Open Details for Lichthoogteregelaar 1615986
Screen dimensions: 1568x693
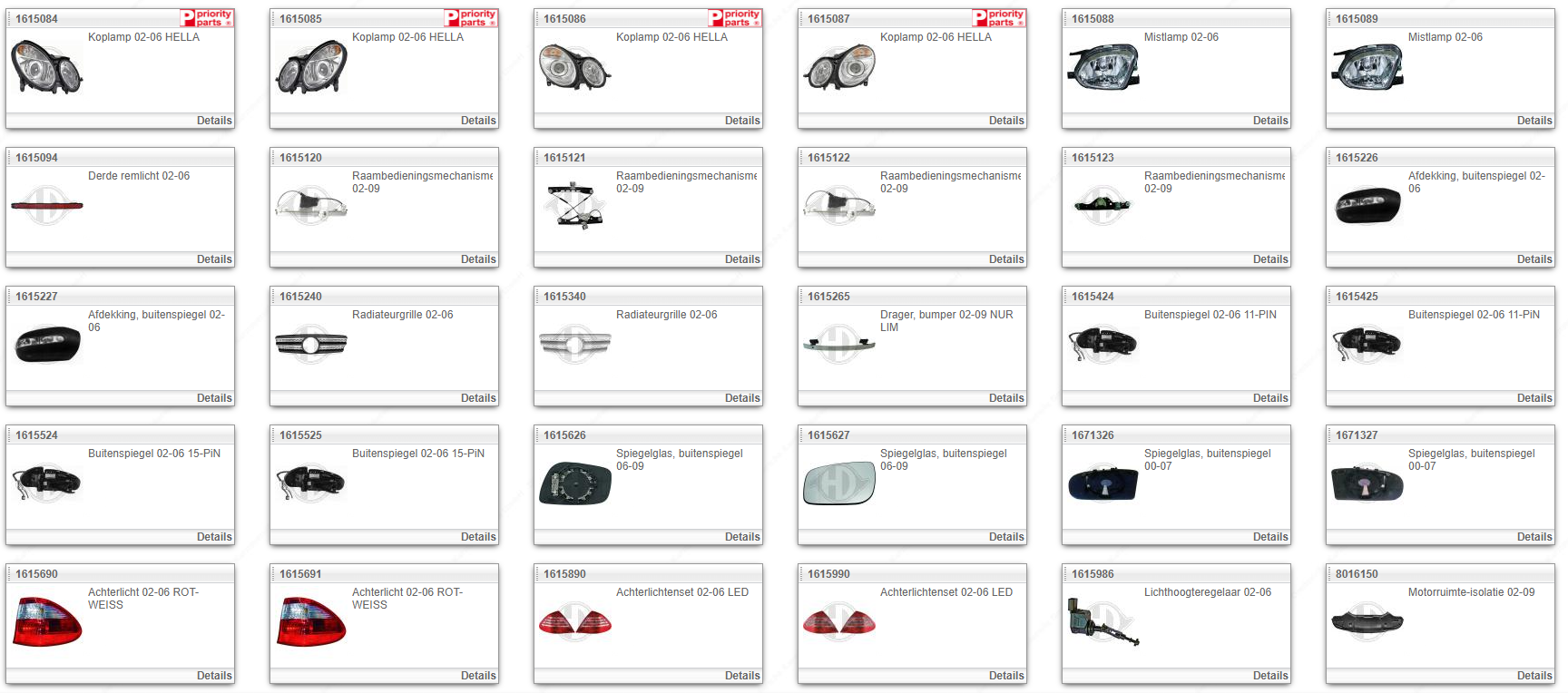pos(1270,676)
